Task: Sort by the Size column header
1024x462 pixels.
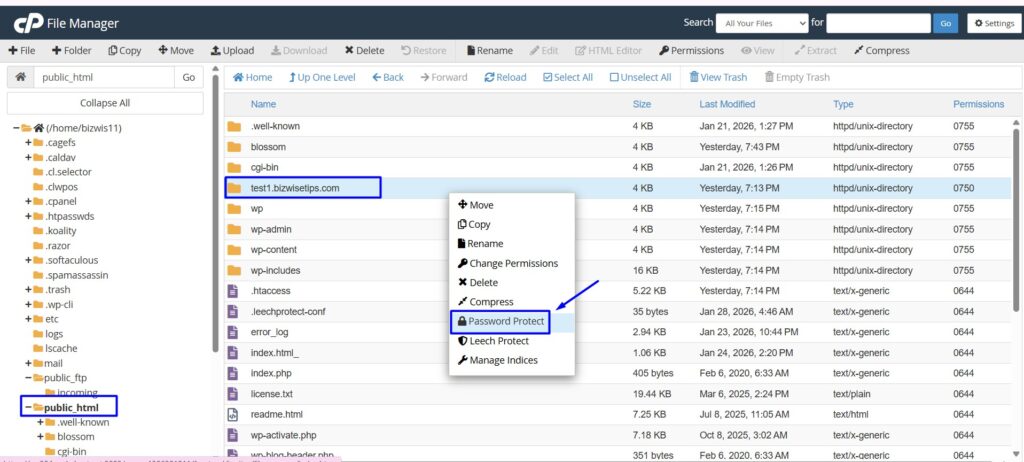Action: tap(642, 104)
